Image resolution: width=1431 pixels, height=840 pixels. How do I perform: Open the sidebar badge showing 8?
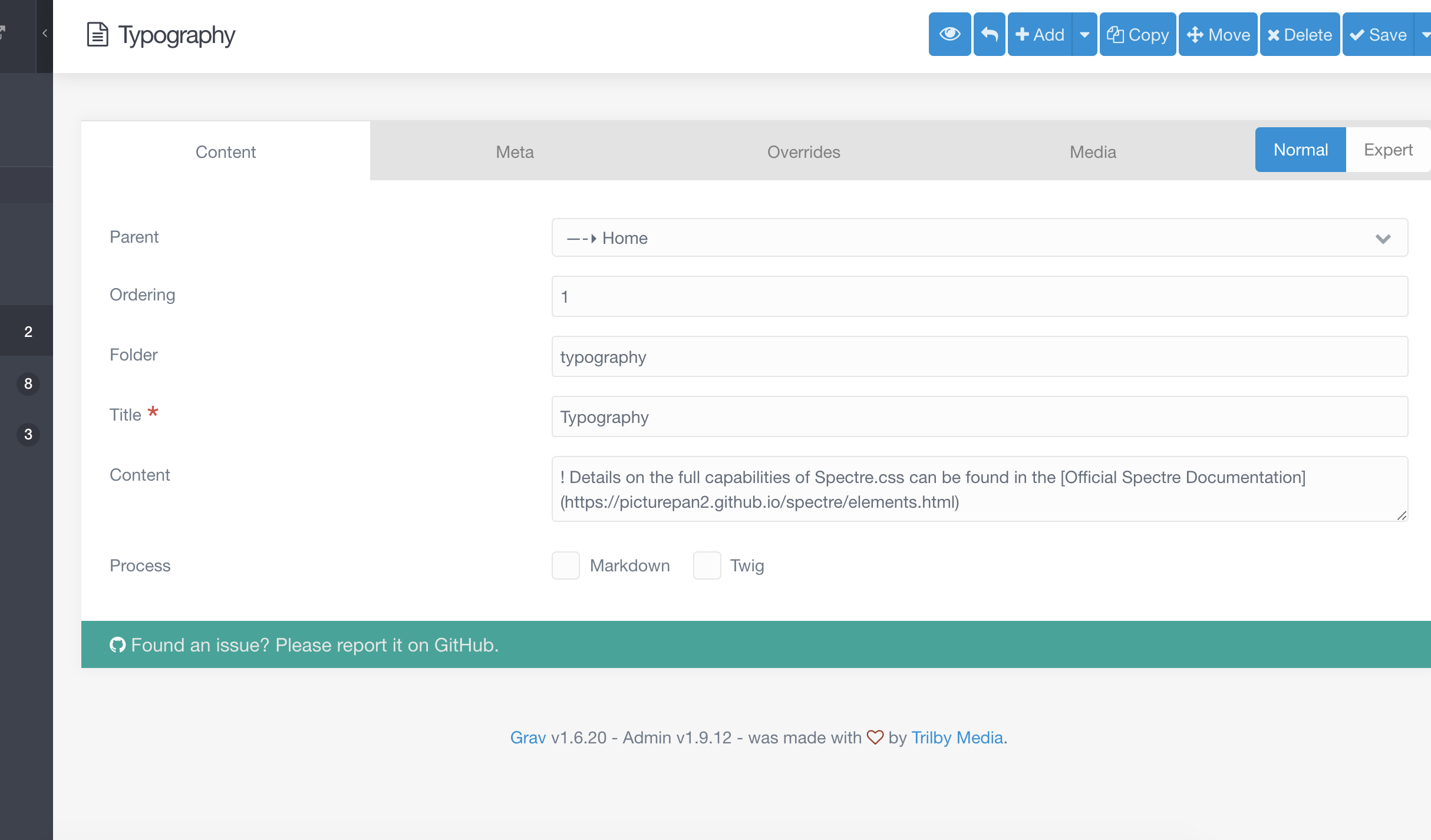(28, 383)
